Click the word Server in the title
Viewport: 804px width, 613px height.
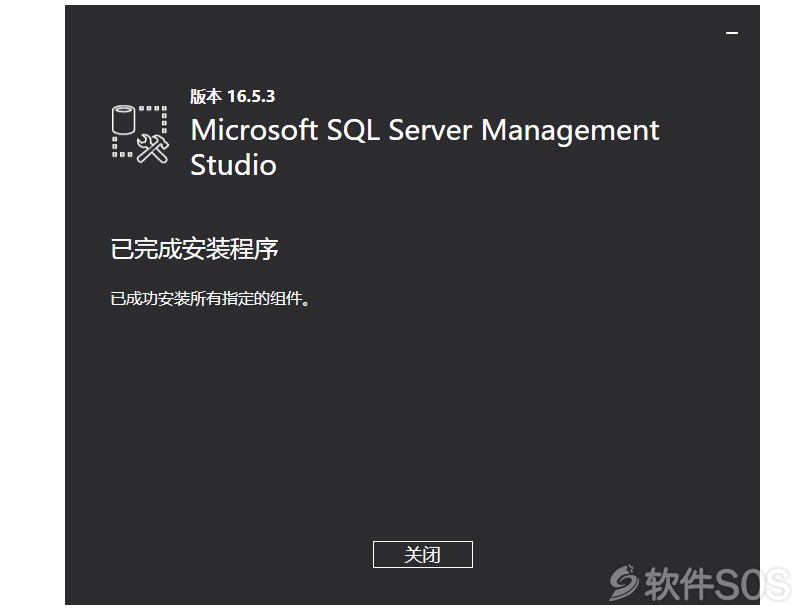pyautogui.click(x=430, y=130)
